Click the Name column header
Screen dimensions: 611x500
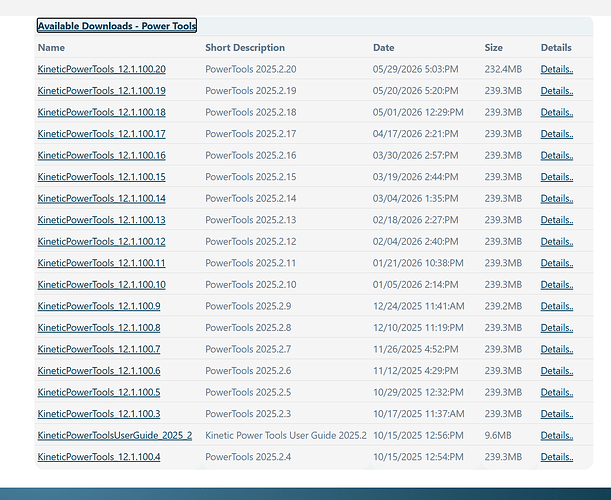[51, 48]
